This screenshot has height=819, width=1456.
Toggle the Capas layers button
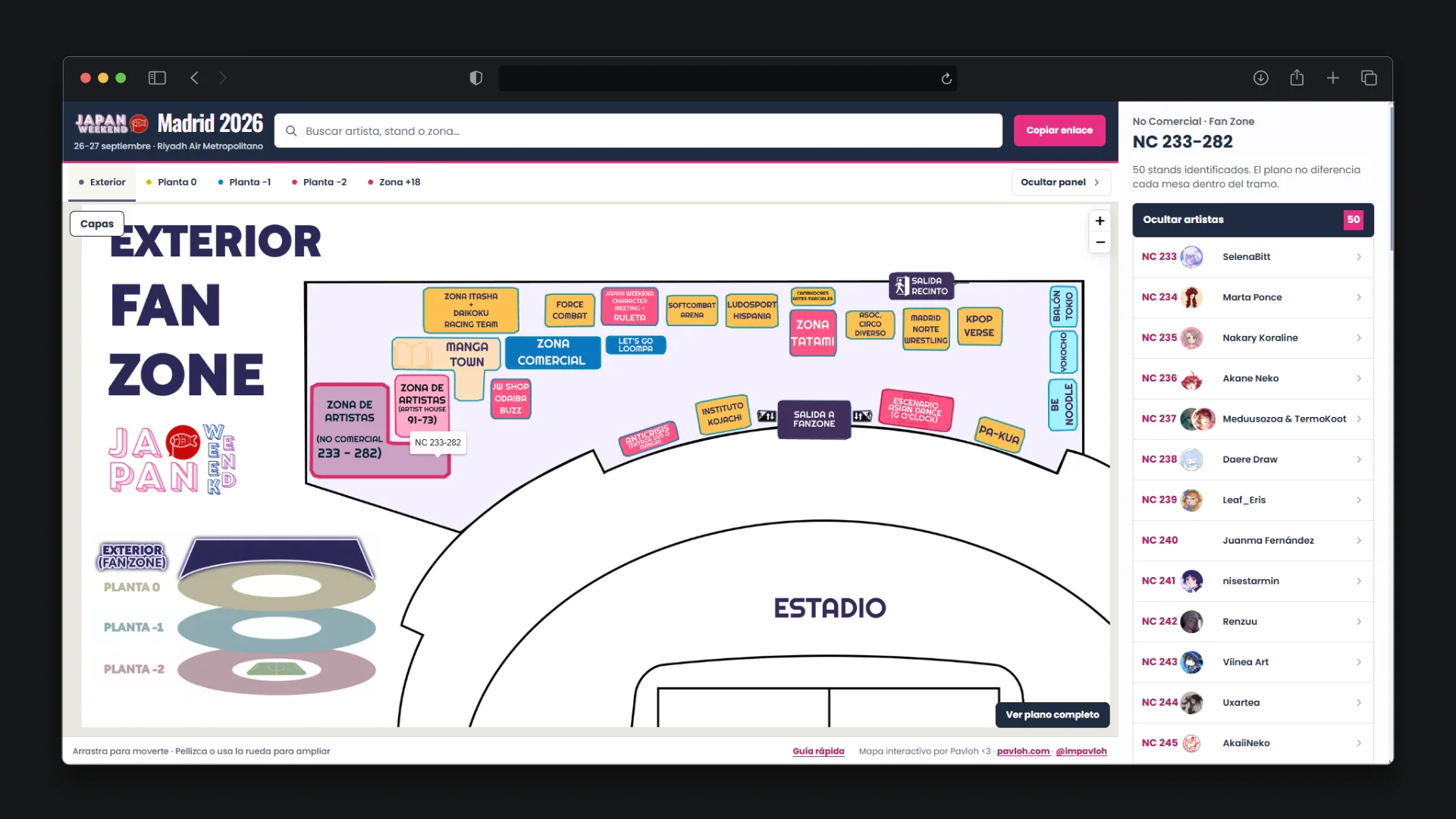tap(97, 224)
